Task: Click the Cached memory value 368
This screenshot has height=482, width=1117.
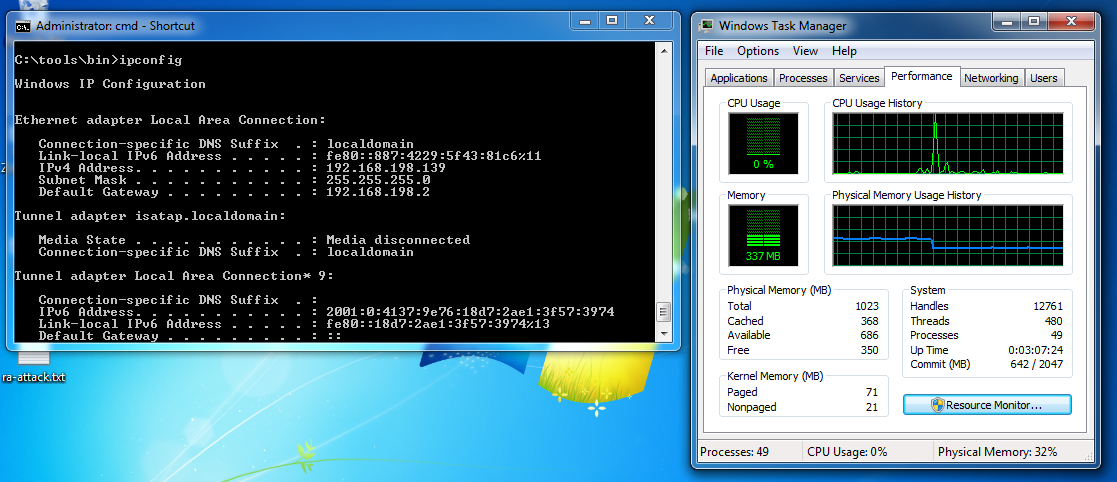Action: [x=870, y=321]
